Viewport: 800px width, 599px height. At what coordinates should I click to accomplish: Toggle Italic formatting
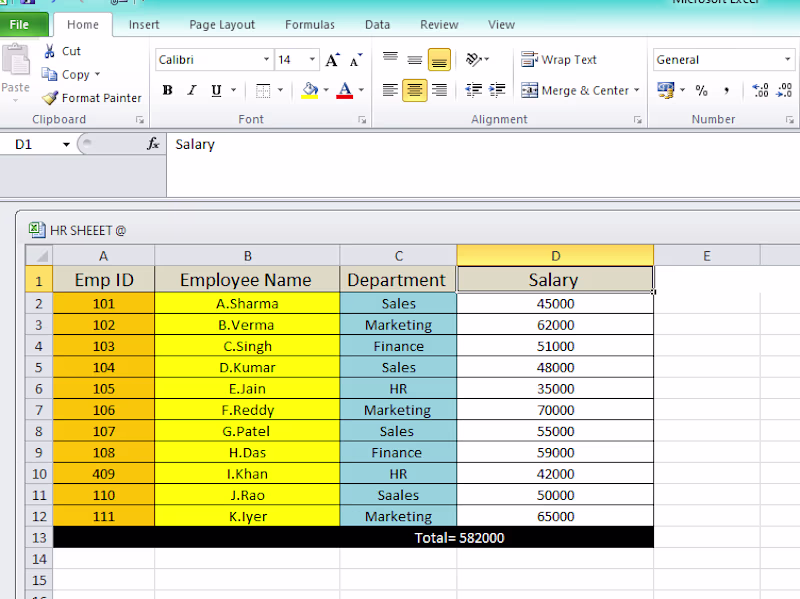pos(192,90)
